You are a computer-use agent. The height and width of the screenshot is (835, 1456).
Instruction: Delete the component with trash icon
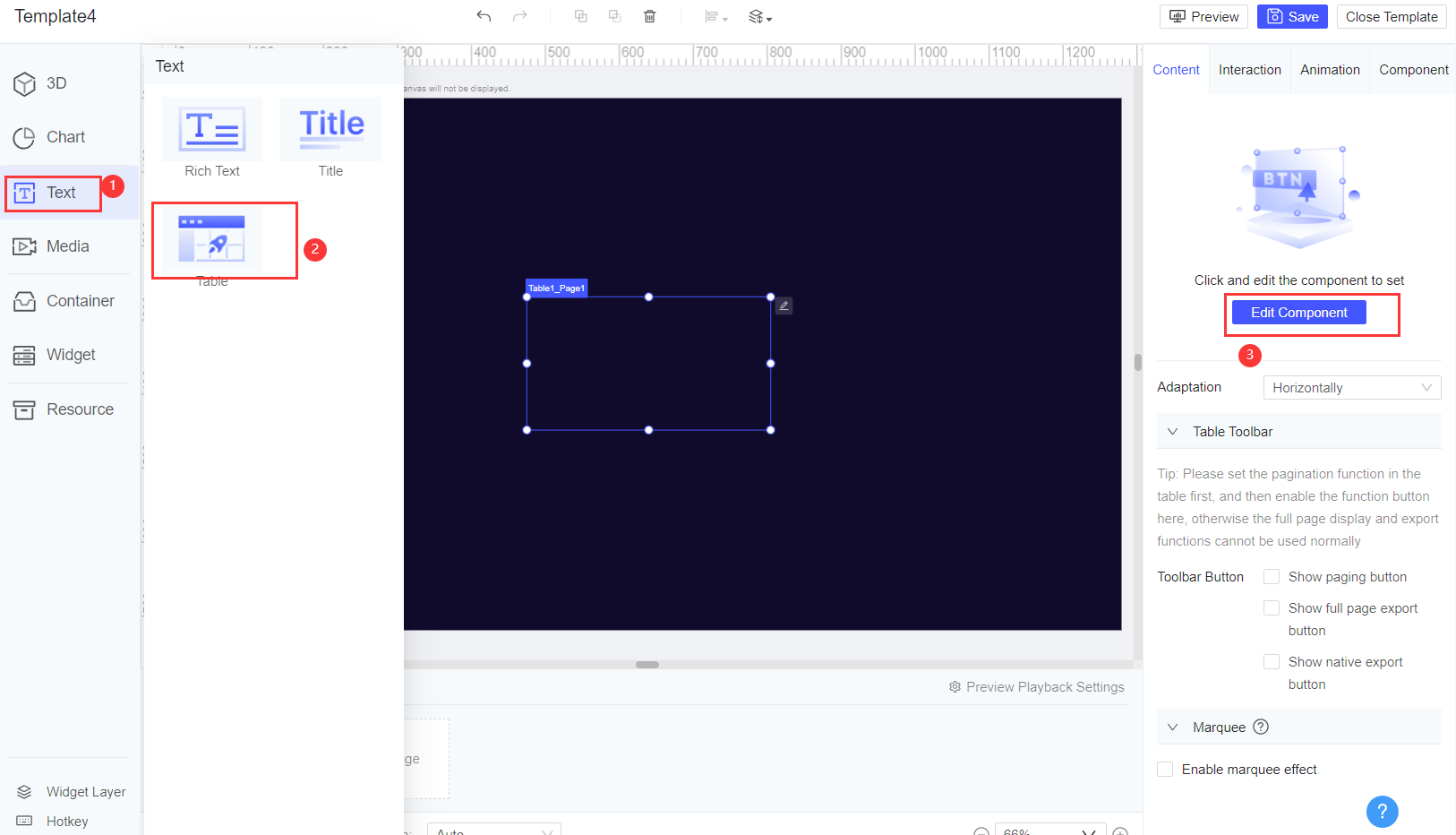point(650,16)
